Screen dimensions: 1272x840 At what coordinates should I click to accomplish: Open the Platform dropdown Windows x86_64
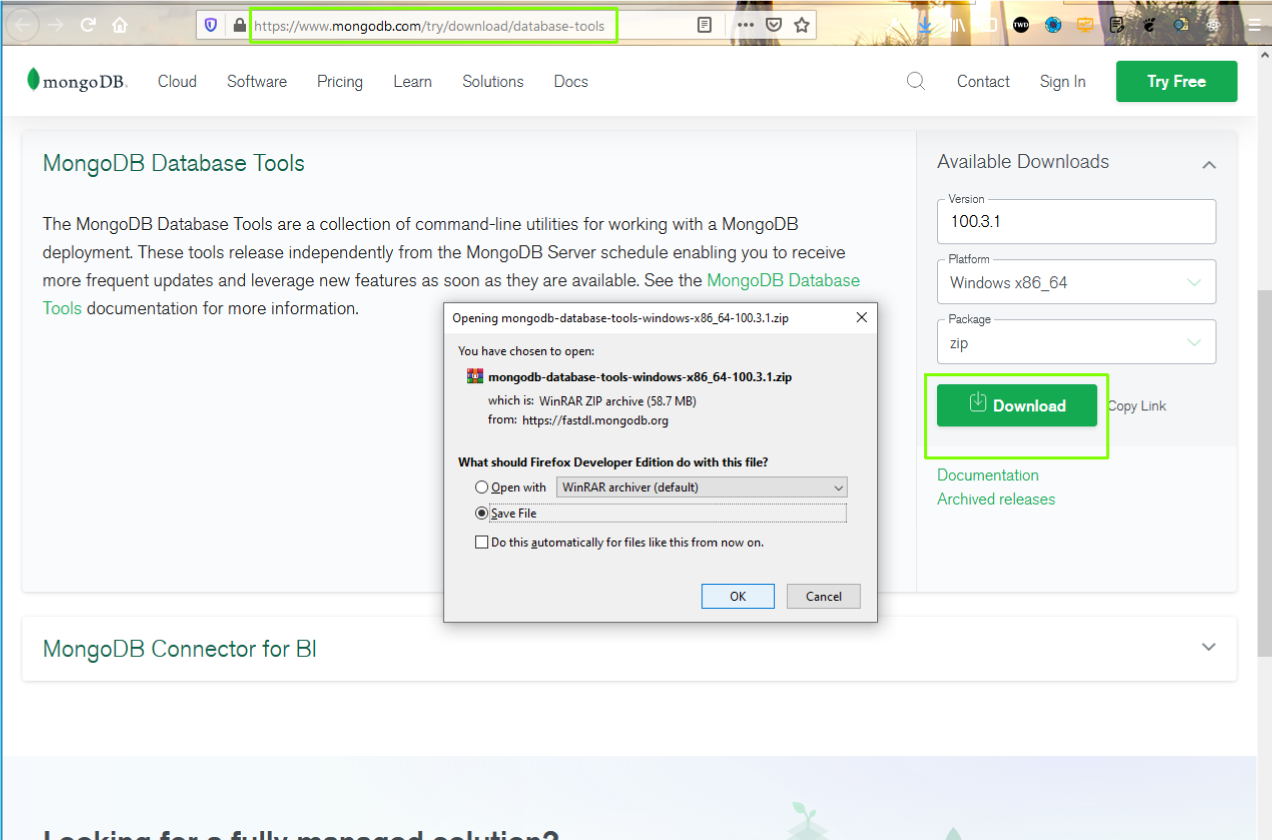coord(1077,282)
